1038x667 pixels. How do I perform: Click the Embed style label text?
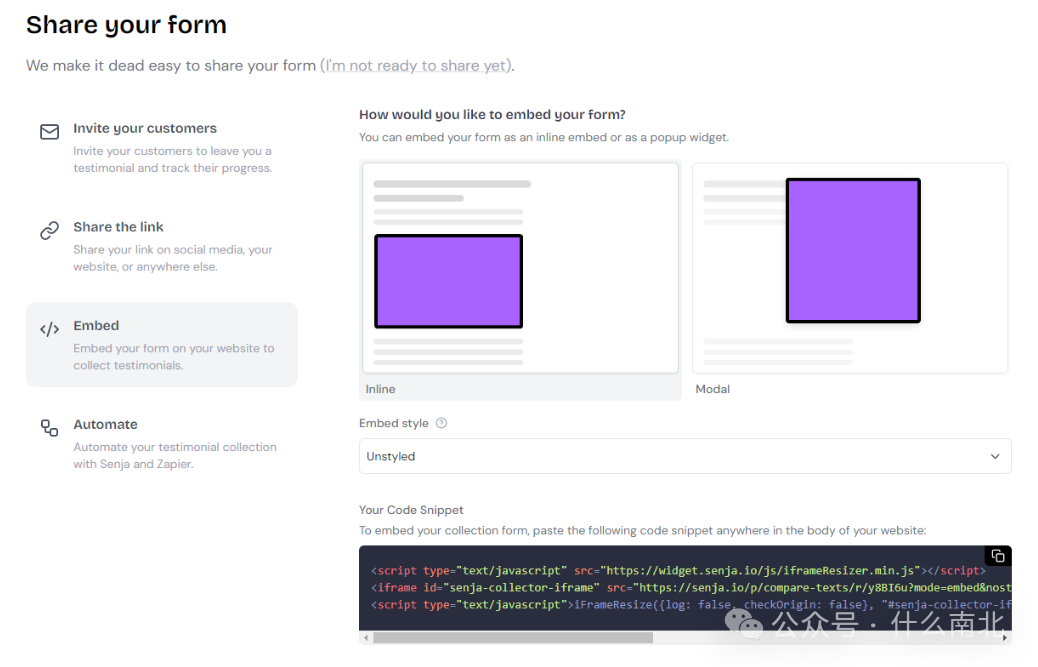click(x=394, y=423)
